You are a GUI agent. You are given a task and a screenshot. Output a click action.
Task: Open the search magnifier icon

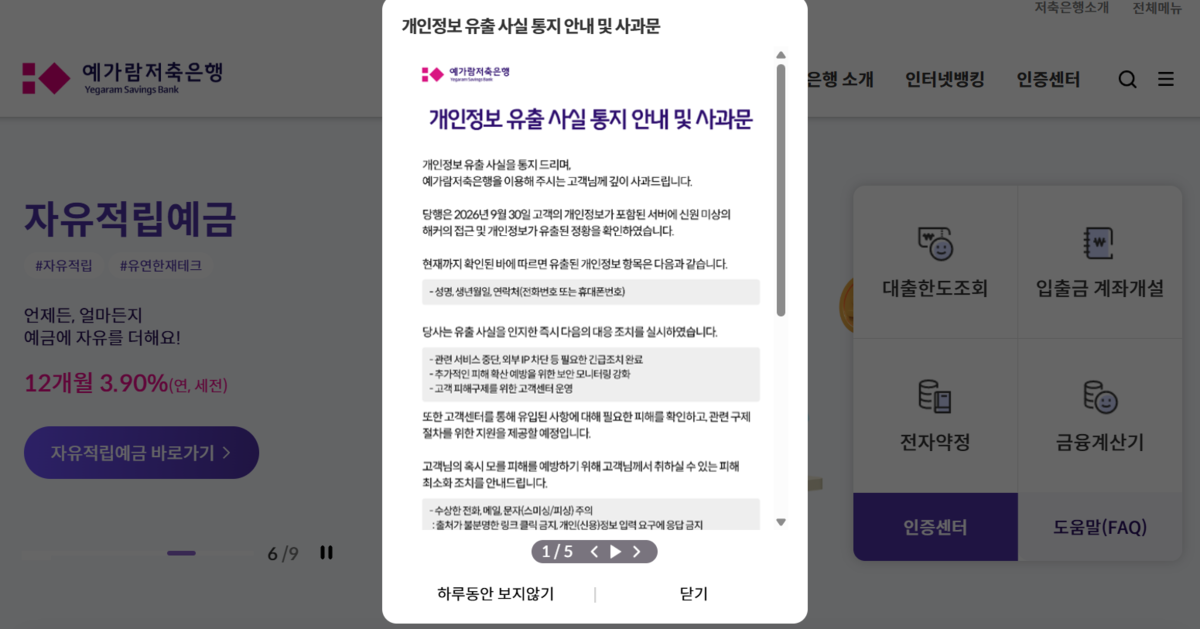tap(1127, 80)
